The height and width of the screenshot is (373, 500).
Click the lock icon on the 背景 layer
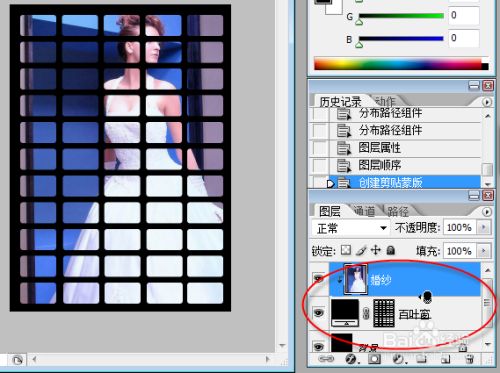coord(463,347)
